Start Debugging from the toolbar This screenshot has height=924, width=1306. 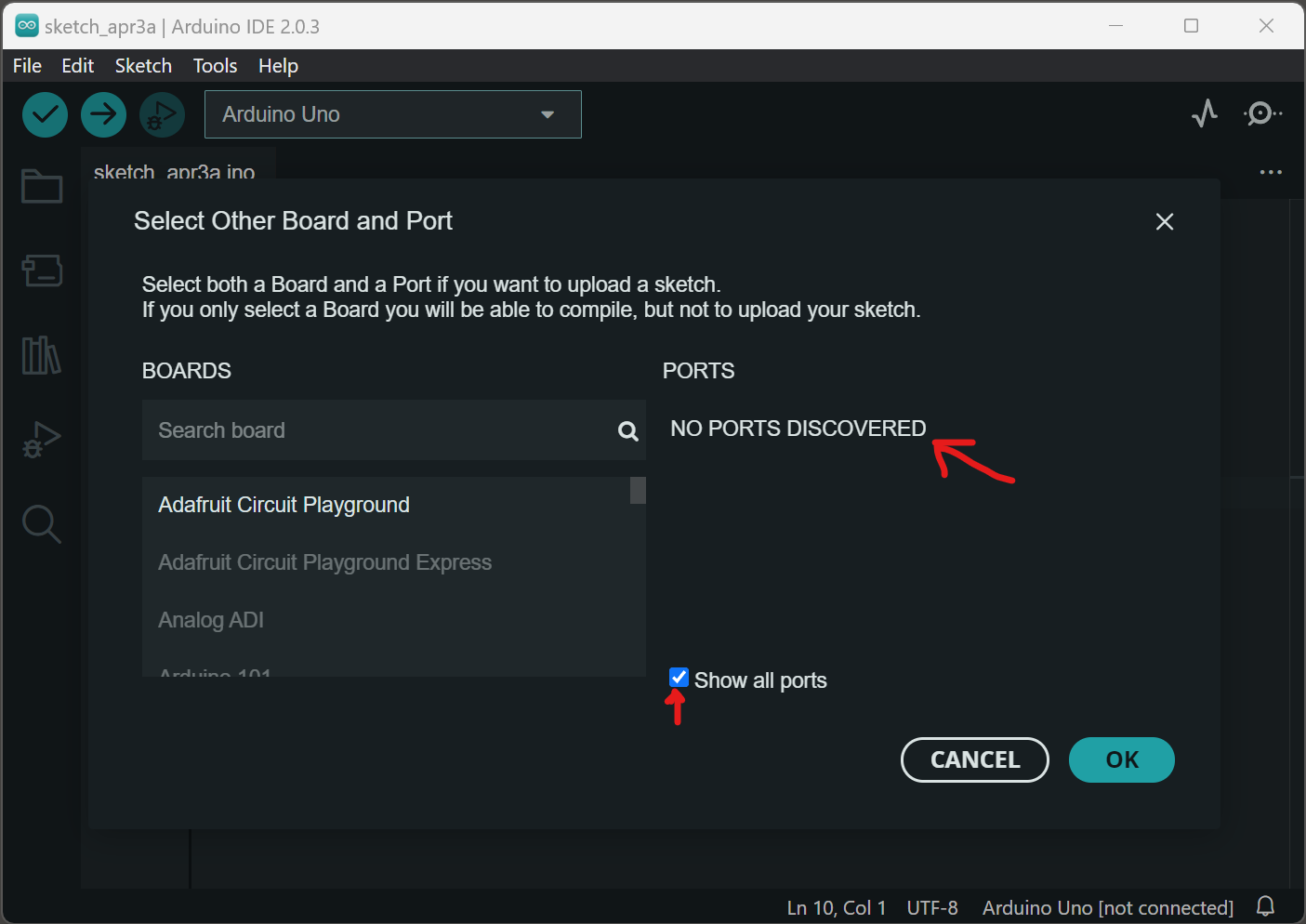[162, 115]
